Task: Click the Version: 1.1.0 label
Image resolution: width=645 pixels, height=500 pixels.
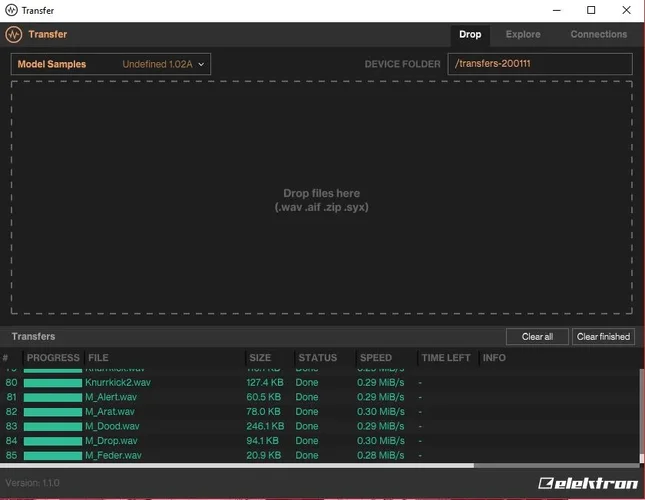Action: (32, 483)
